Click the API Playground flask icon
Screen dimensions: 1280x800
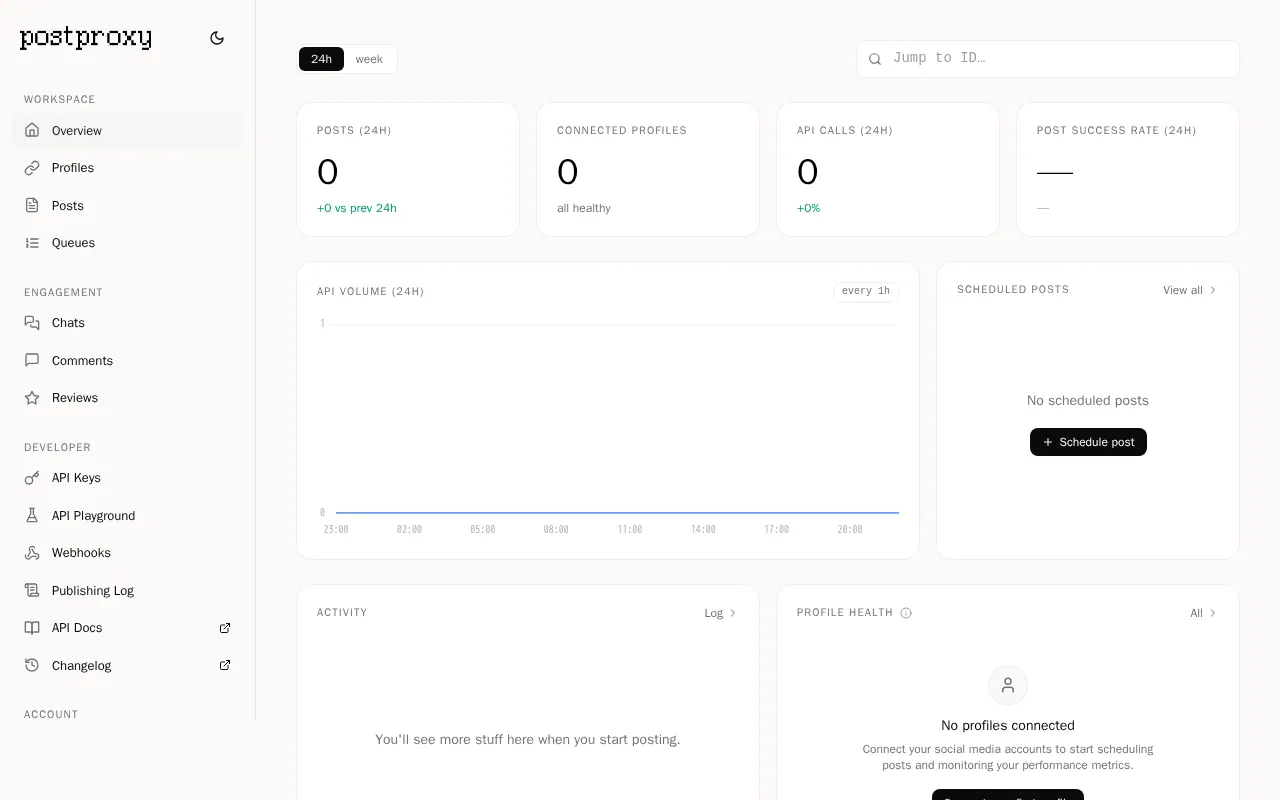(32, 515)
